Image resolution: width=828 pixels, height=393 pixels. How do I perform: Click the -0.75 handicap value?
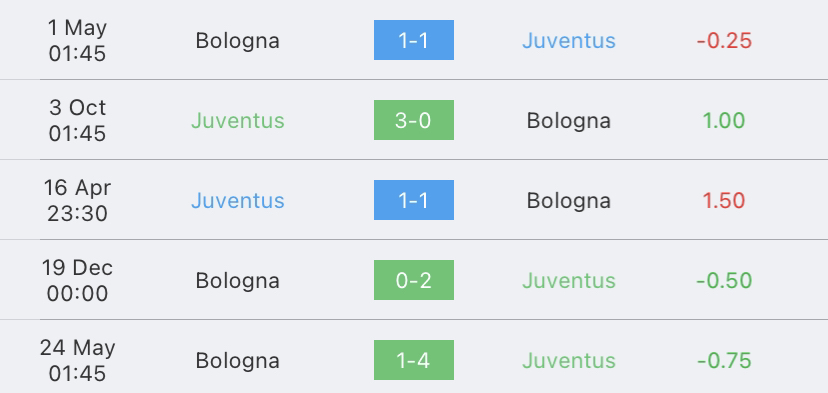click(x=724, y=361)
